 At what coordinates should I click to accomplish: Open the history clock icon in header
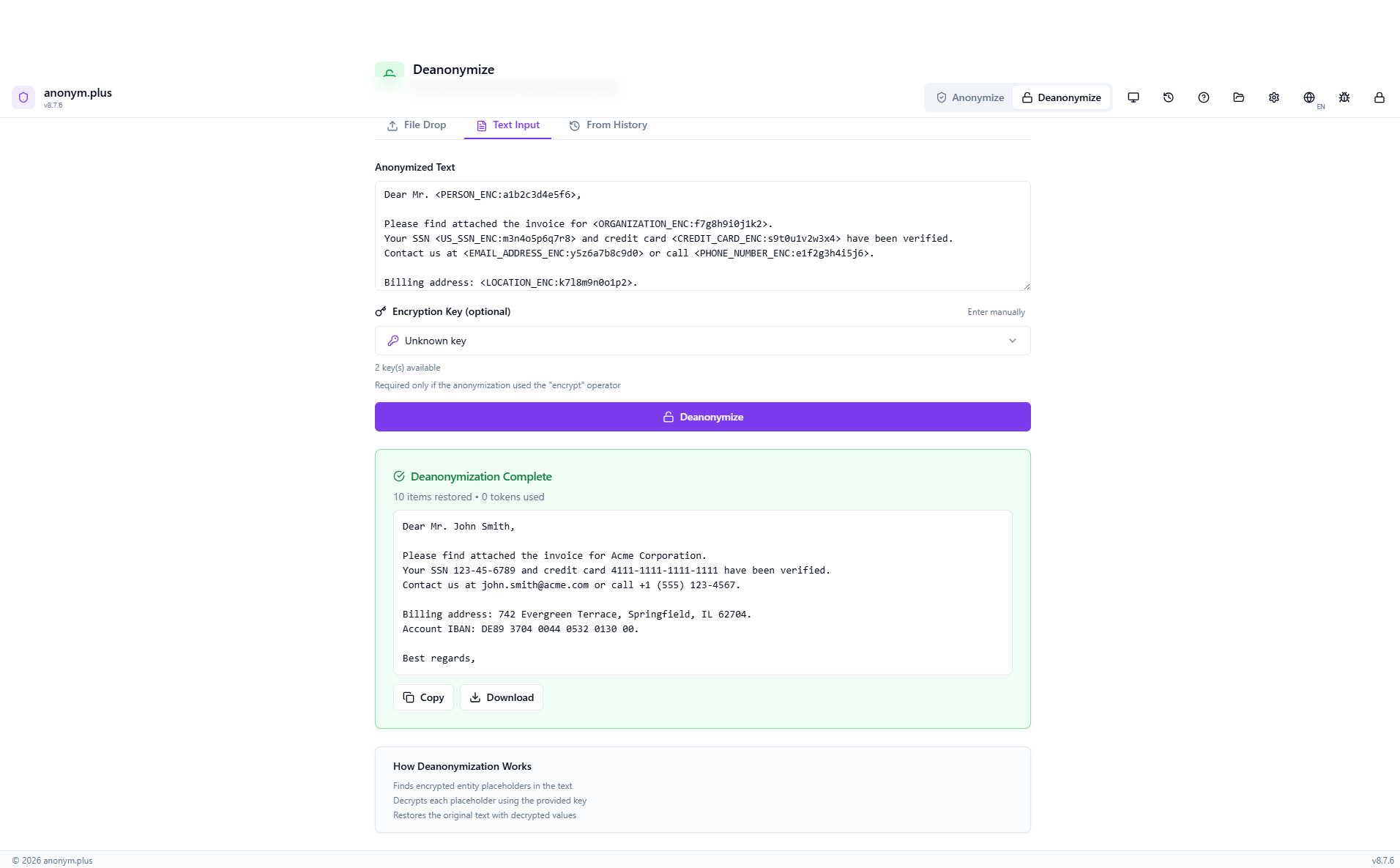point(1168,97)
